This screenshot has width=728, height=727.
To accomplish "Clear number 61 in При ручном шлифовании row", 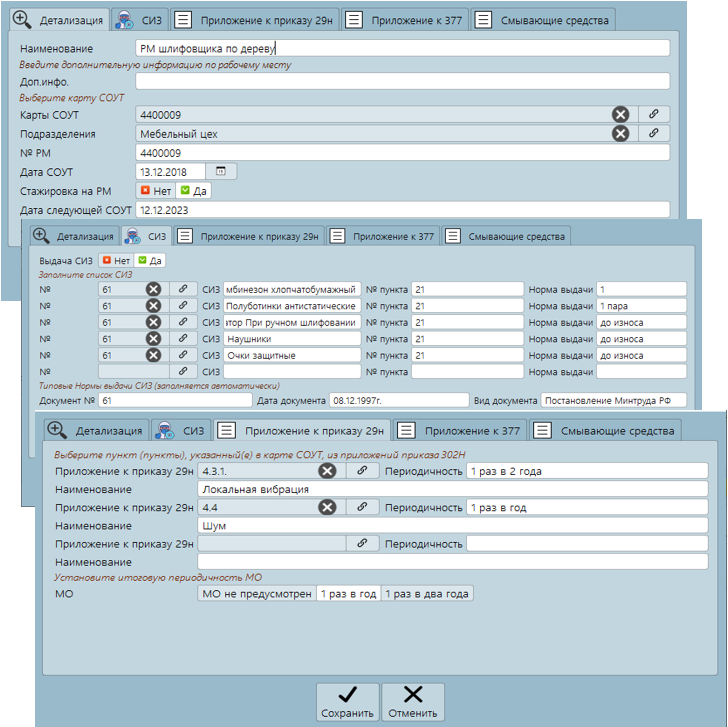I will pos(153,322).
